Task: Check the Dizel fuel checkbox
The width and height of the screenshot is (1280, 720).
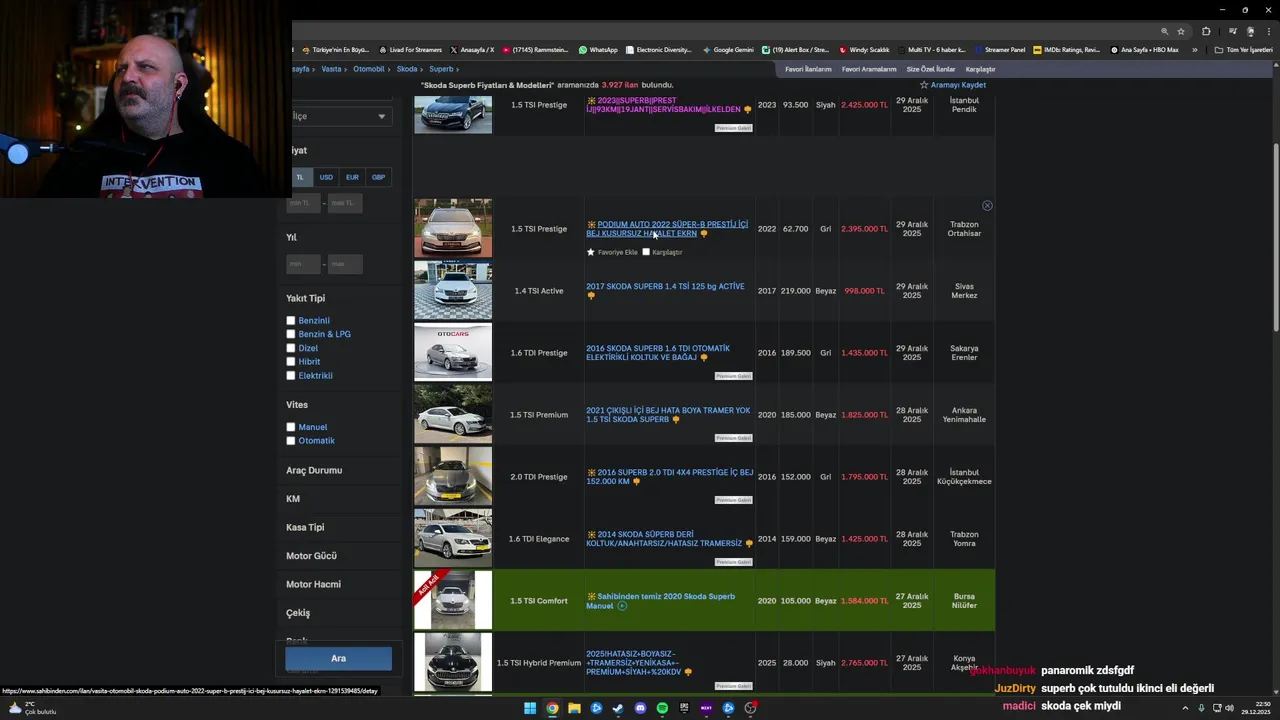Action: (291, 348)
